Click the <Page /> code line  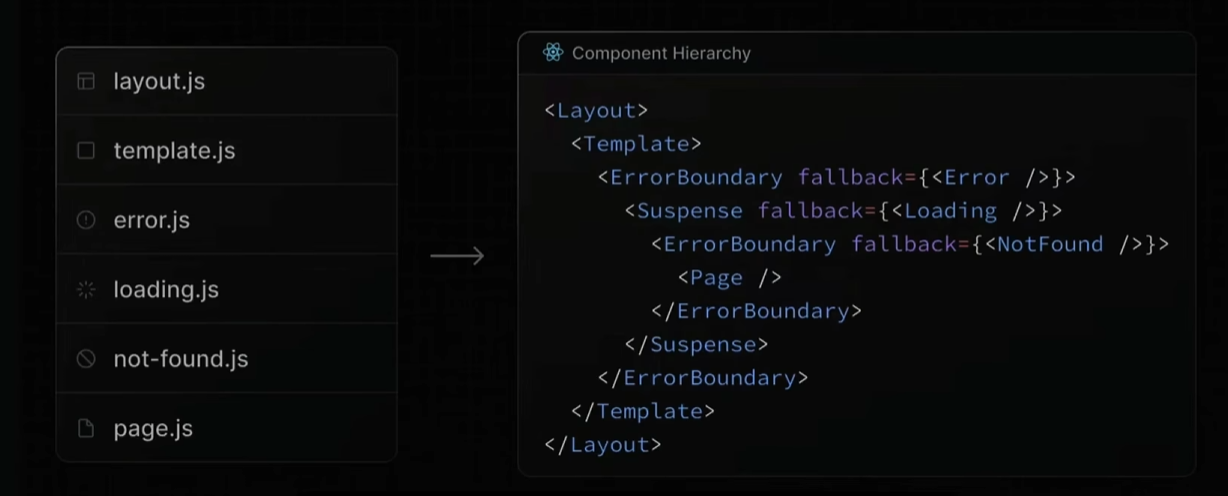pyautogui.click(x=730, y=278)
